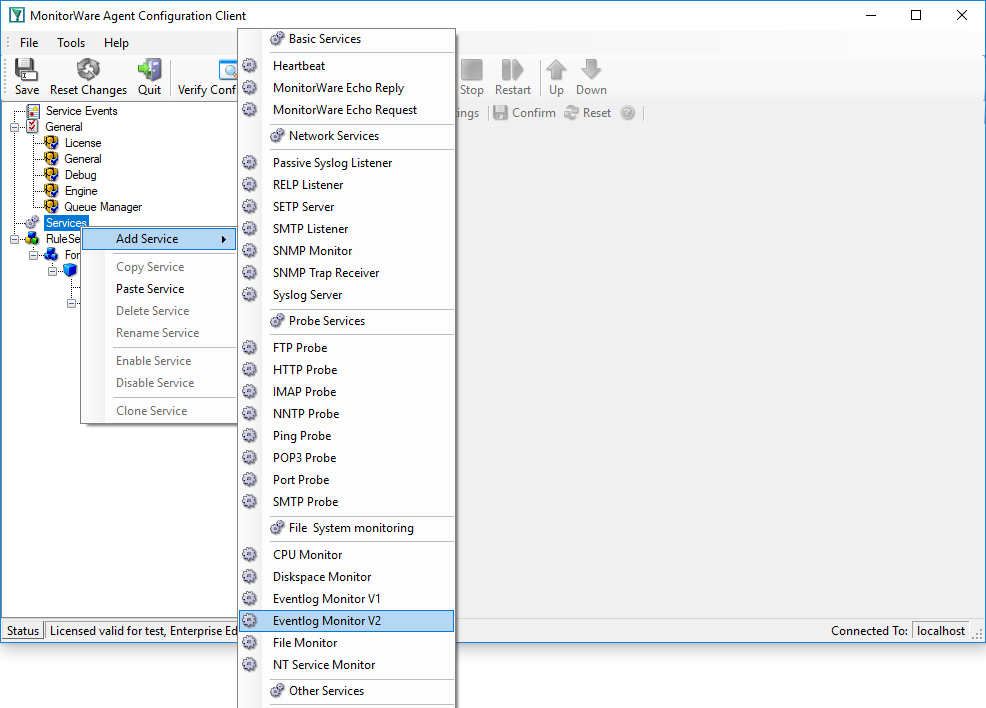Open the Add Service submenu

[160, 239]
